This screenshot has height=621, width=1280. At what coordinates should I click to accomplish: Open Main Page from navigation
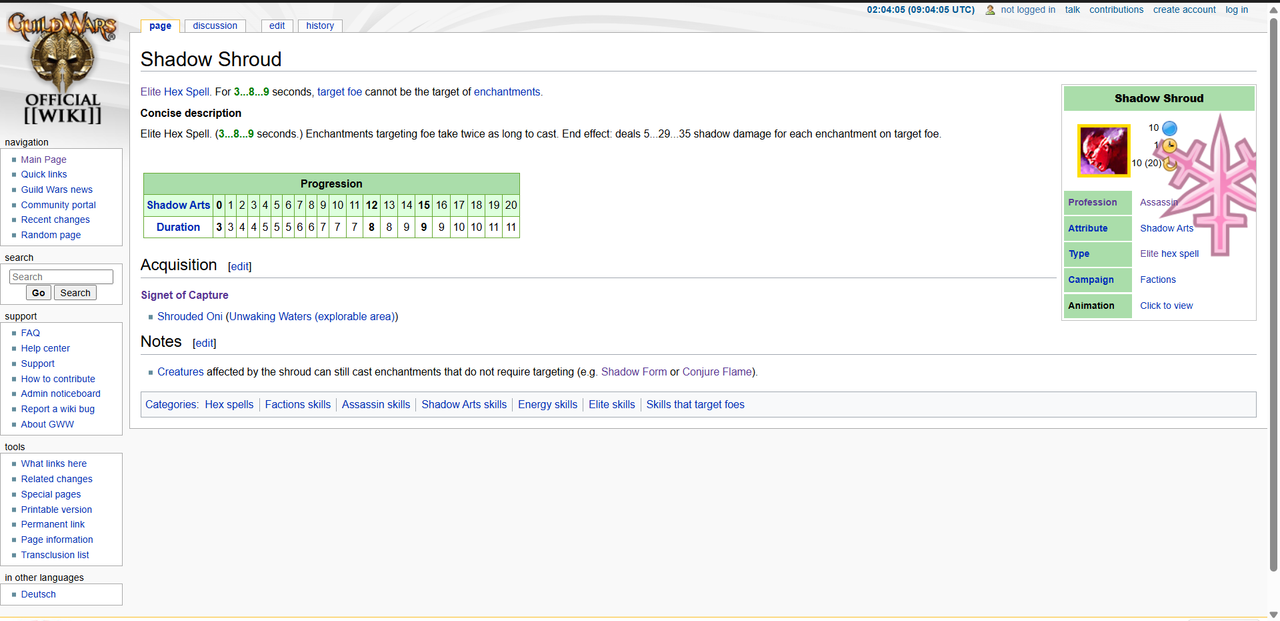click(44, 160)
